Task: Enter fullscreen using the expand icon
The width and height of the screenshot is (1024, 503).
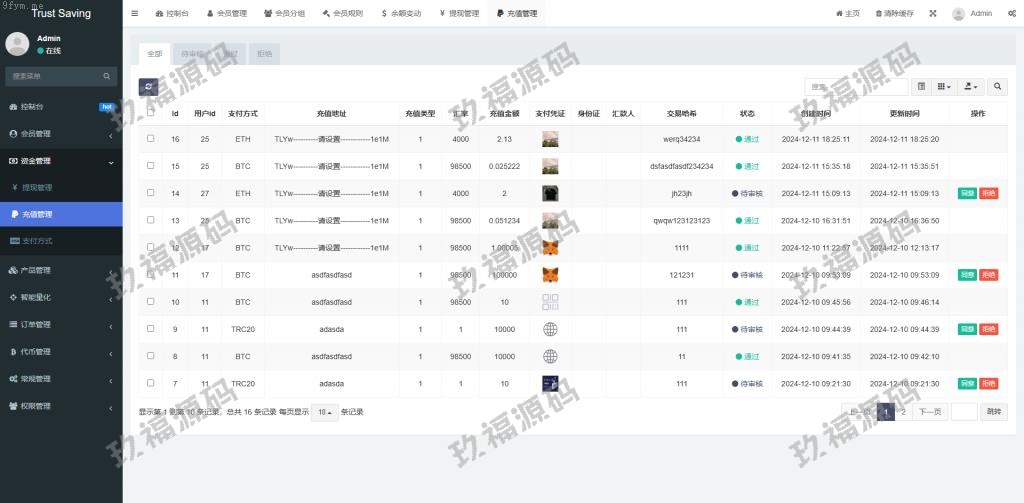Action: tap(933, 14)
